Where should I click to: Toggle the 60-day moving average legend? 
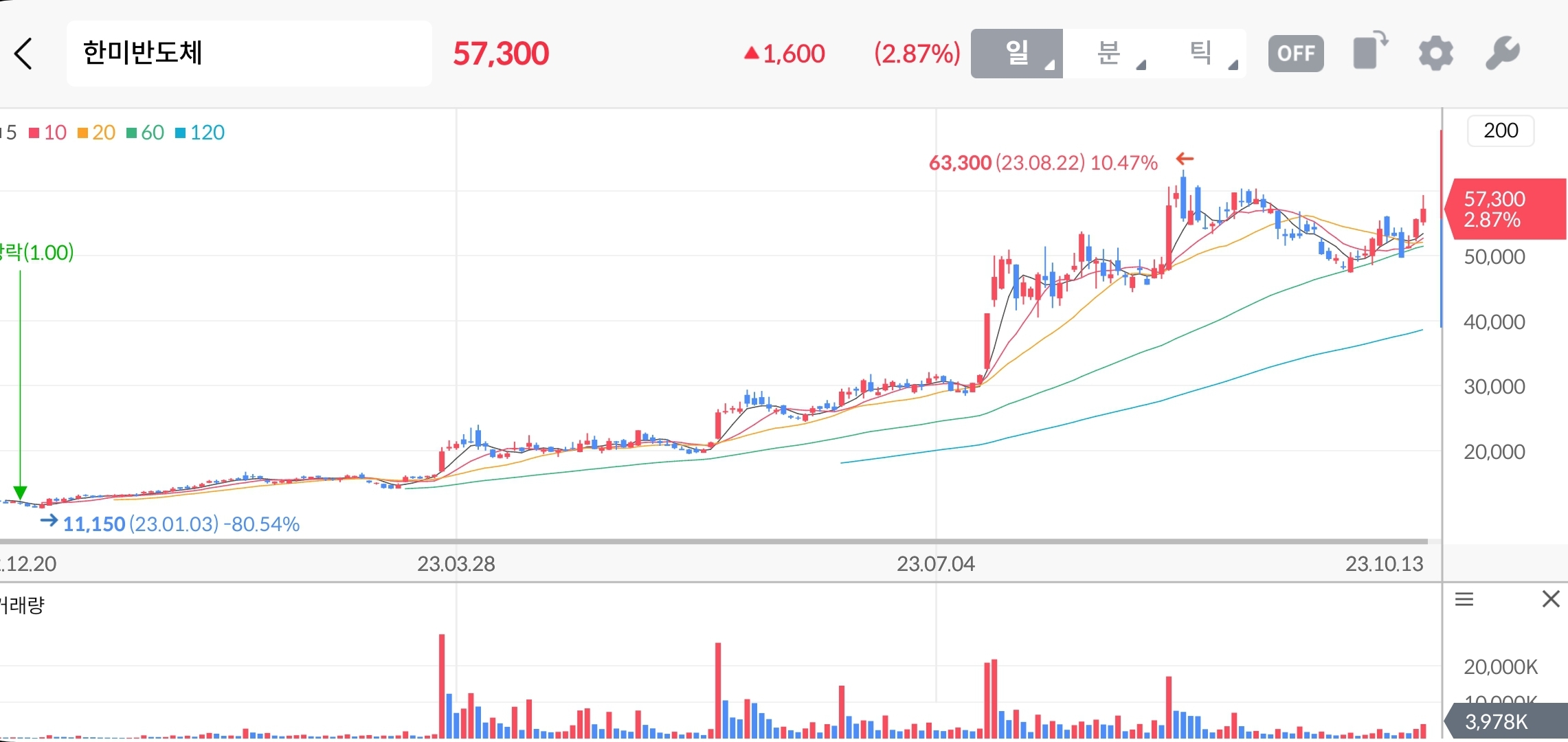click(146, 133)
